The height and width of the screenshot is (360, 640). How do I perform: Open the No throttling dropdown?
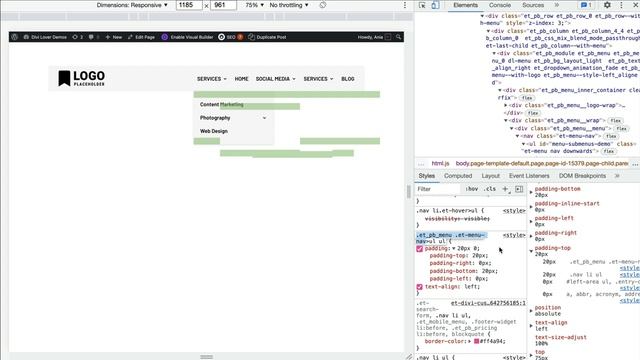(x=289, y=5)
